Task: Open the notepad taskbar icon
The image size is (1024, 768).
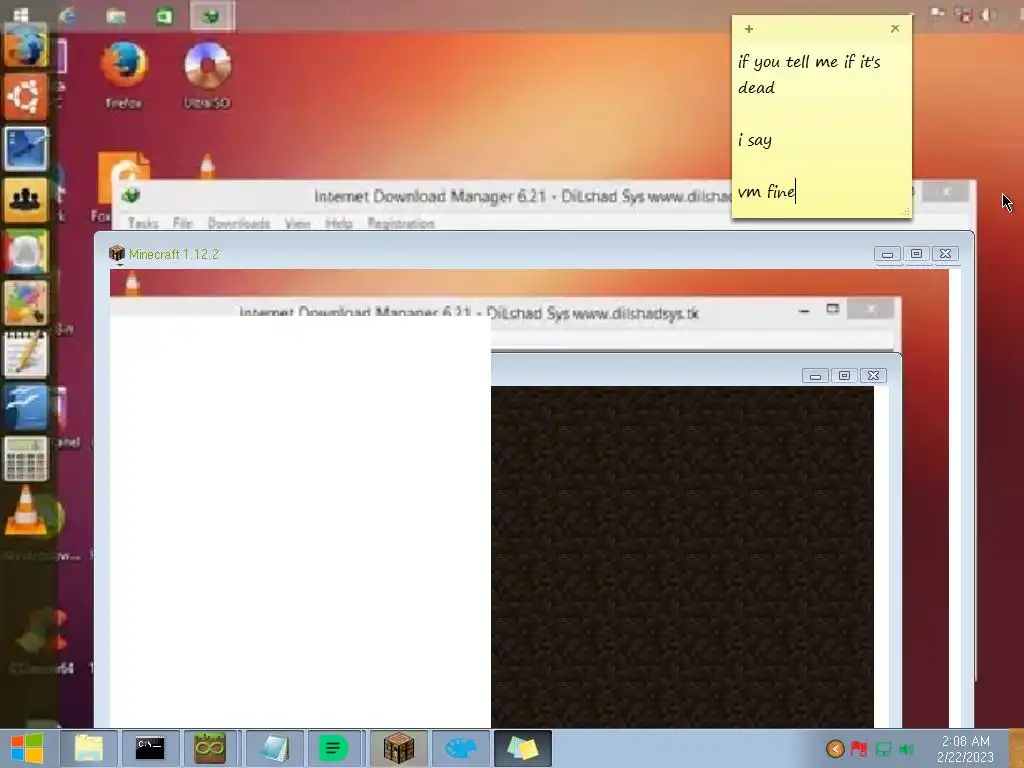Action: tap(274, 748)
